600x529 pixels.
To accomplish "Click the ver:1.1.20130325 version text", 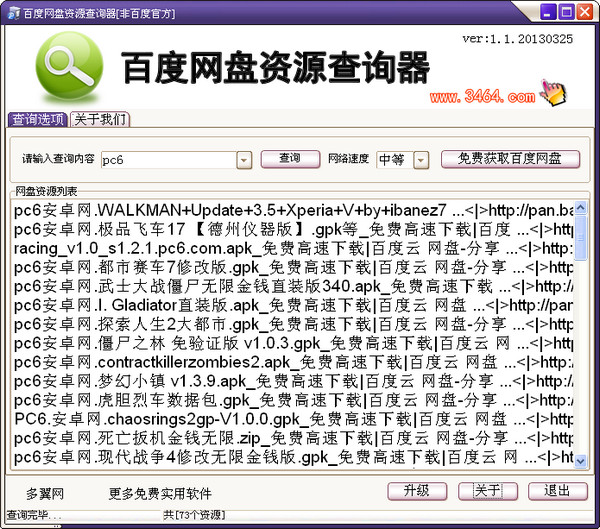I will pyautogui.click(x=517, y=39).
